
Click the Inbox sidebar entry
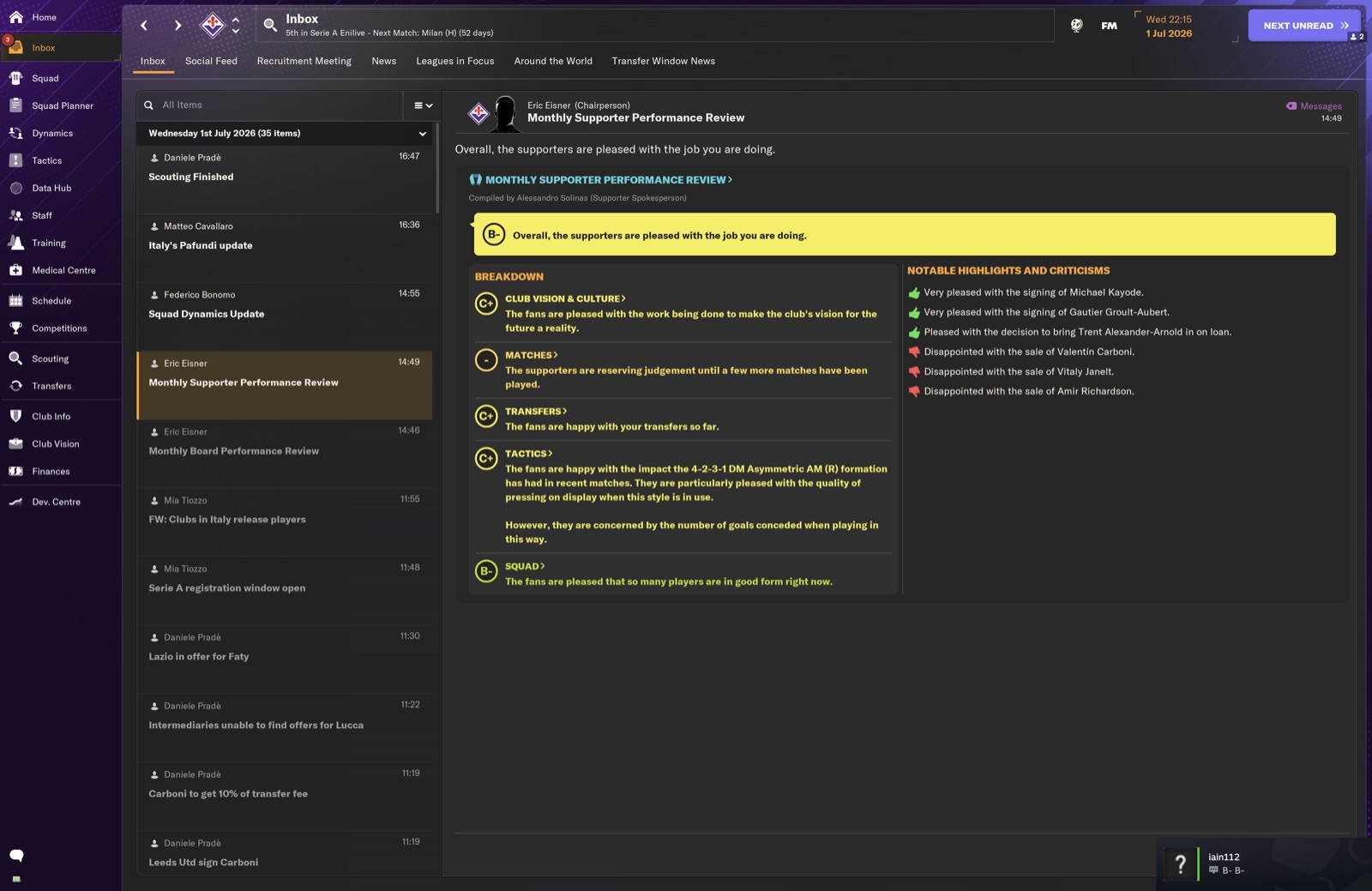[x=60, y=48]
